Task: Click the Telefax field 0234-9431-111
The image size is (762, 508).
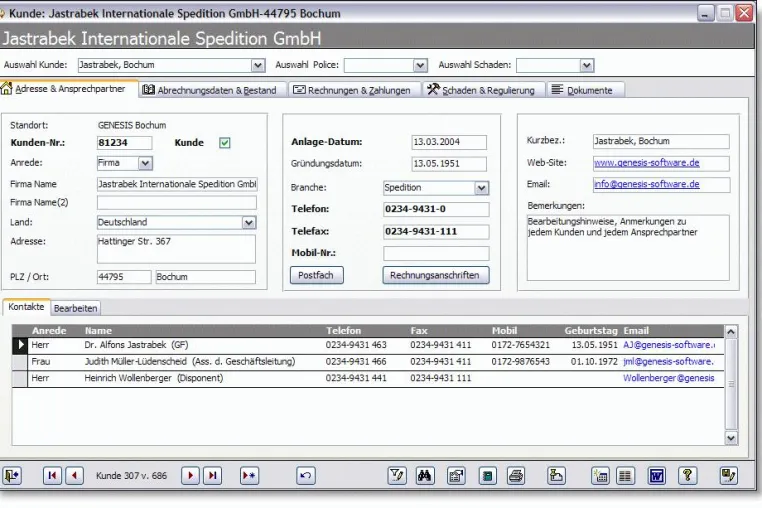Action: click(x=436, y=231)
